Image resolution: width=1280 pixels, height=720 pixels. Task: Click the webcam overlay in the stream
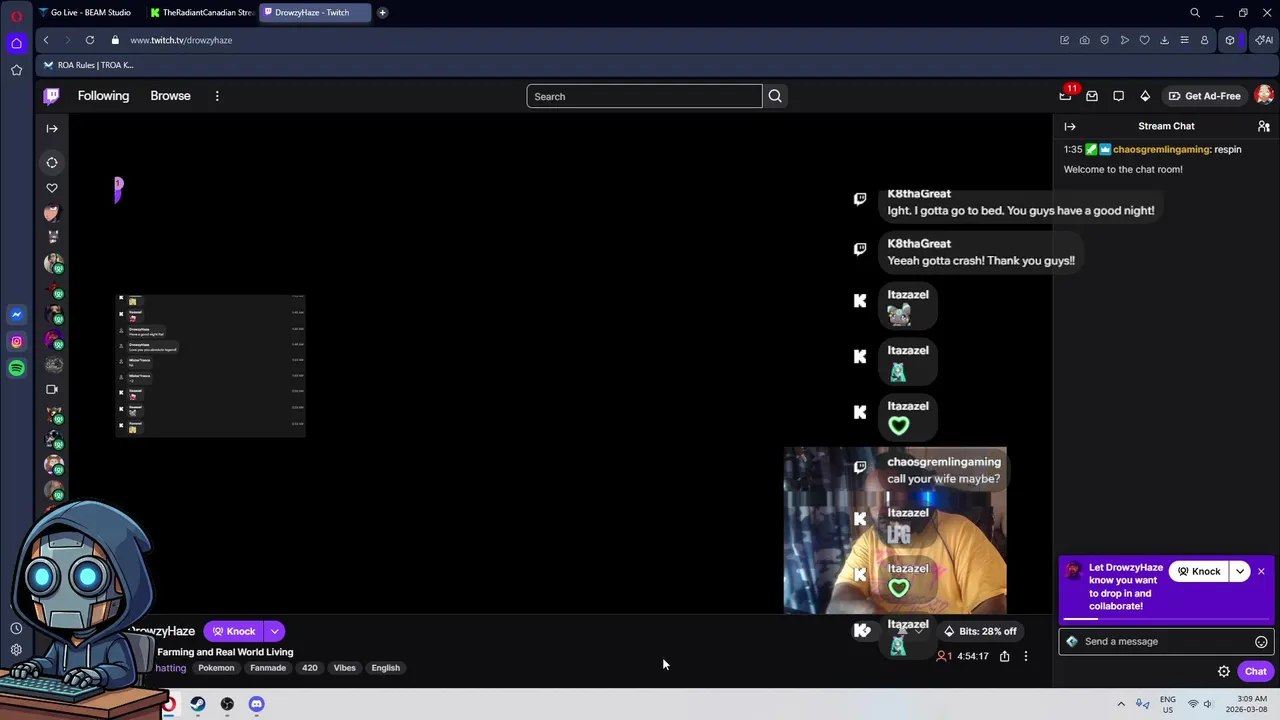coord(895,530)
